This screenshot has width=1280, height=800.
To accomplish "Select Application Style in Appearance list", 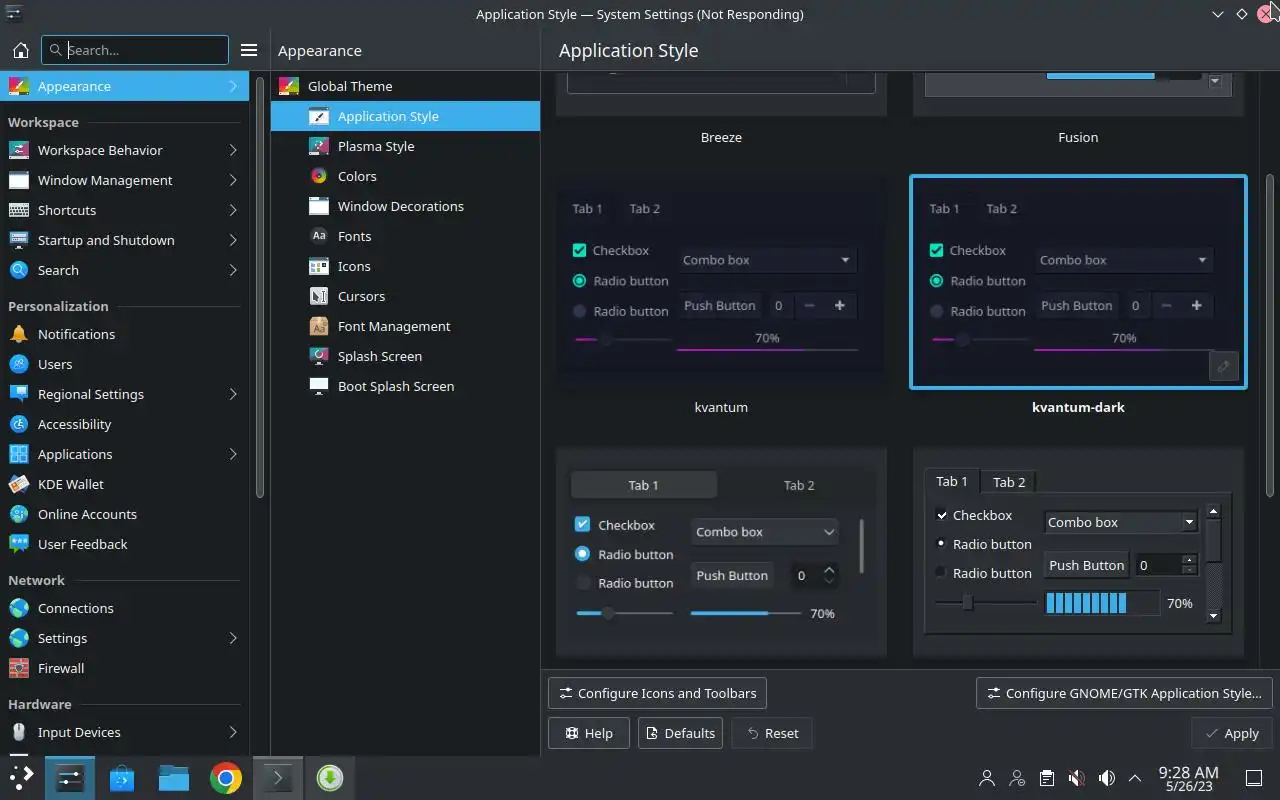I will pyautogui.click(x=405, y=116).
